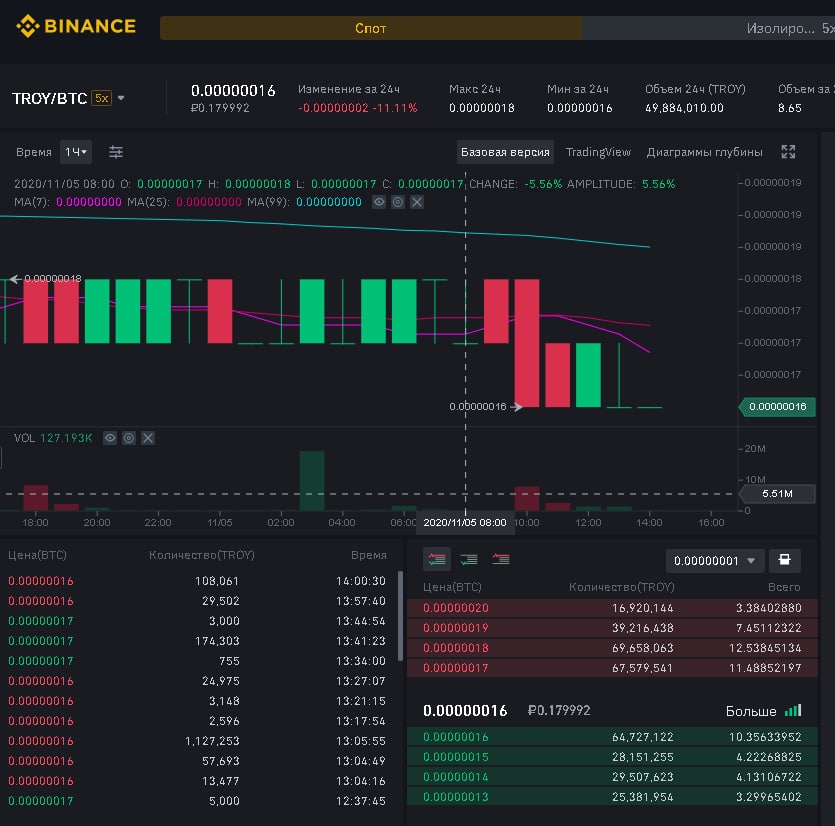Open VOL indicator settings icon
The image size is (835, 826).
tap(129, 438)
